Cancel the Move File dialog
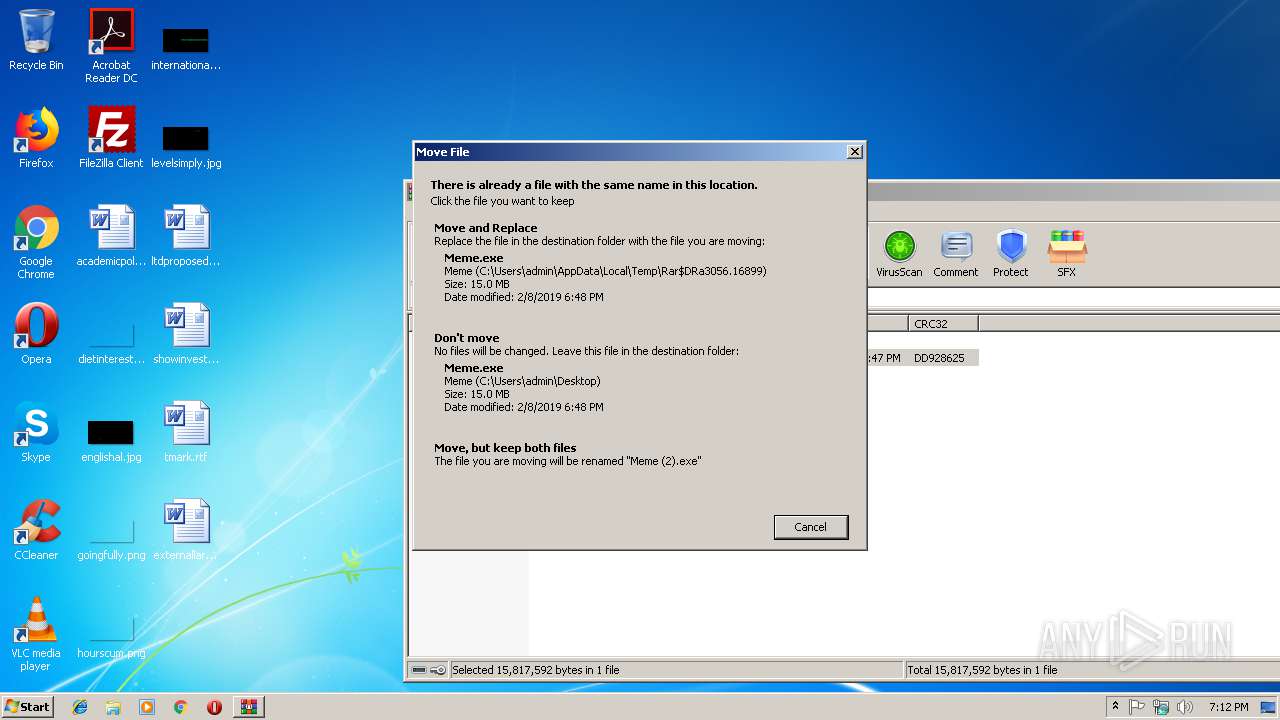Screen dimensions: 1280x720 (x=810, y=527)
